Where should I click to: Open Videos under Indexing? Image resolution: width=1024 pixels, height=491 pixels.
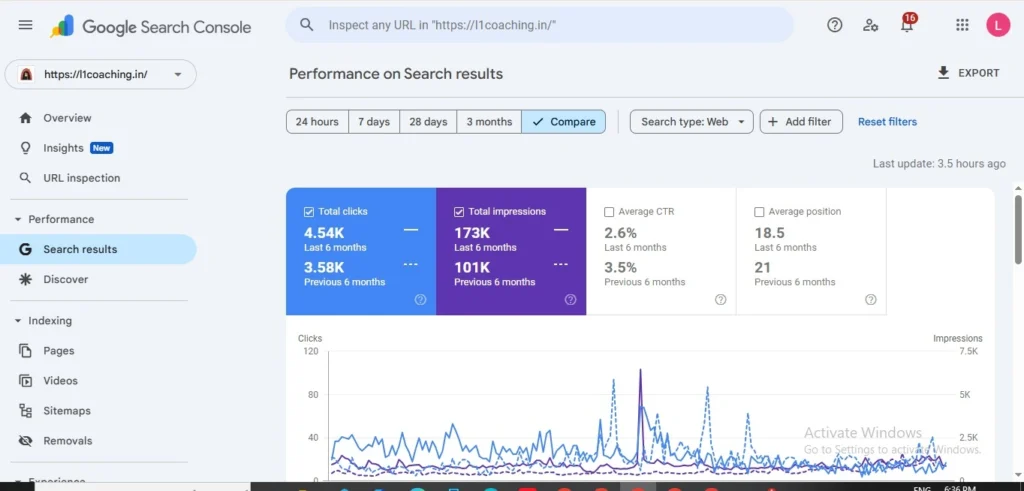pos(98,381)
